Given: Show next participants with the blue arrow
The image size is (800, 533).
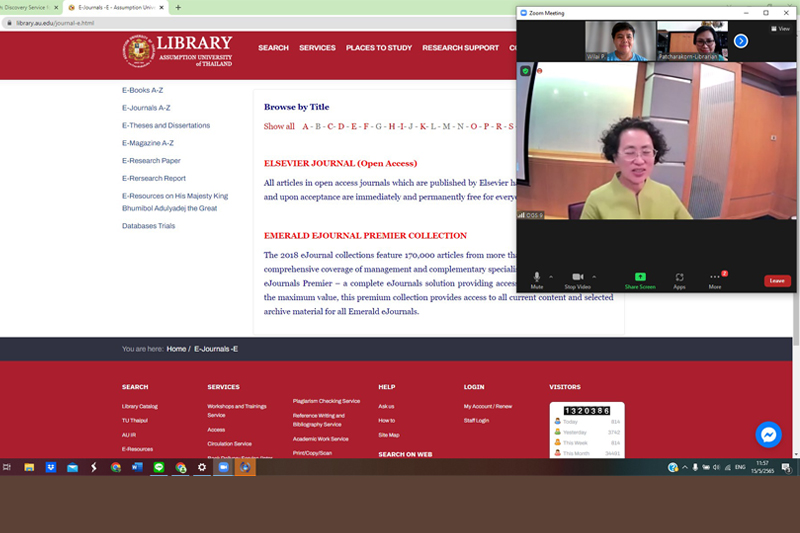Looking at the screenshot, I should tap(741, 41).
